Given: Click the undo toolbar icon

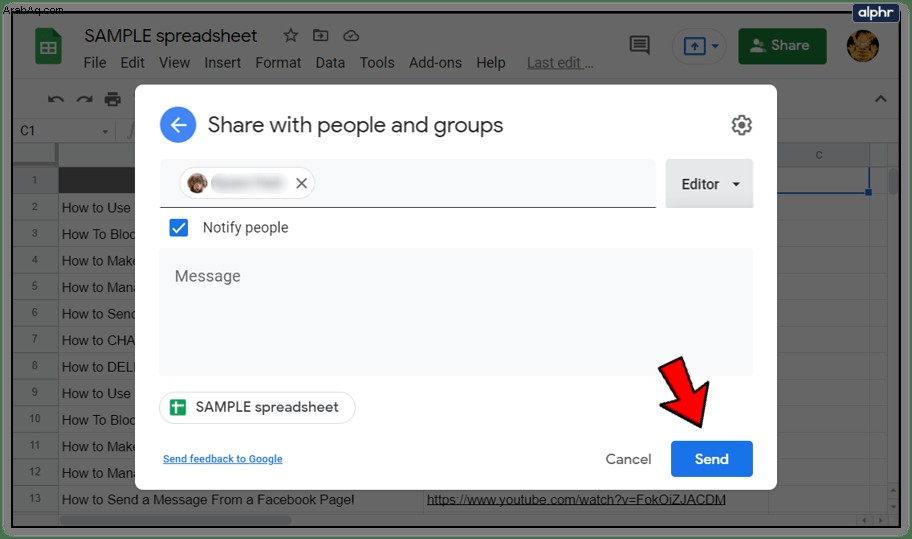Looking at the screenshot, I should click(56, 99).
